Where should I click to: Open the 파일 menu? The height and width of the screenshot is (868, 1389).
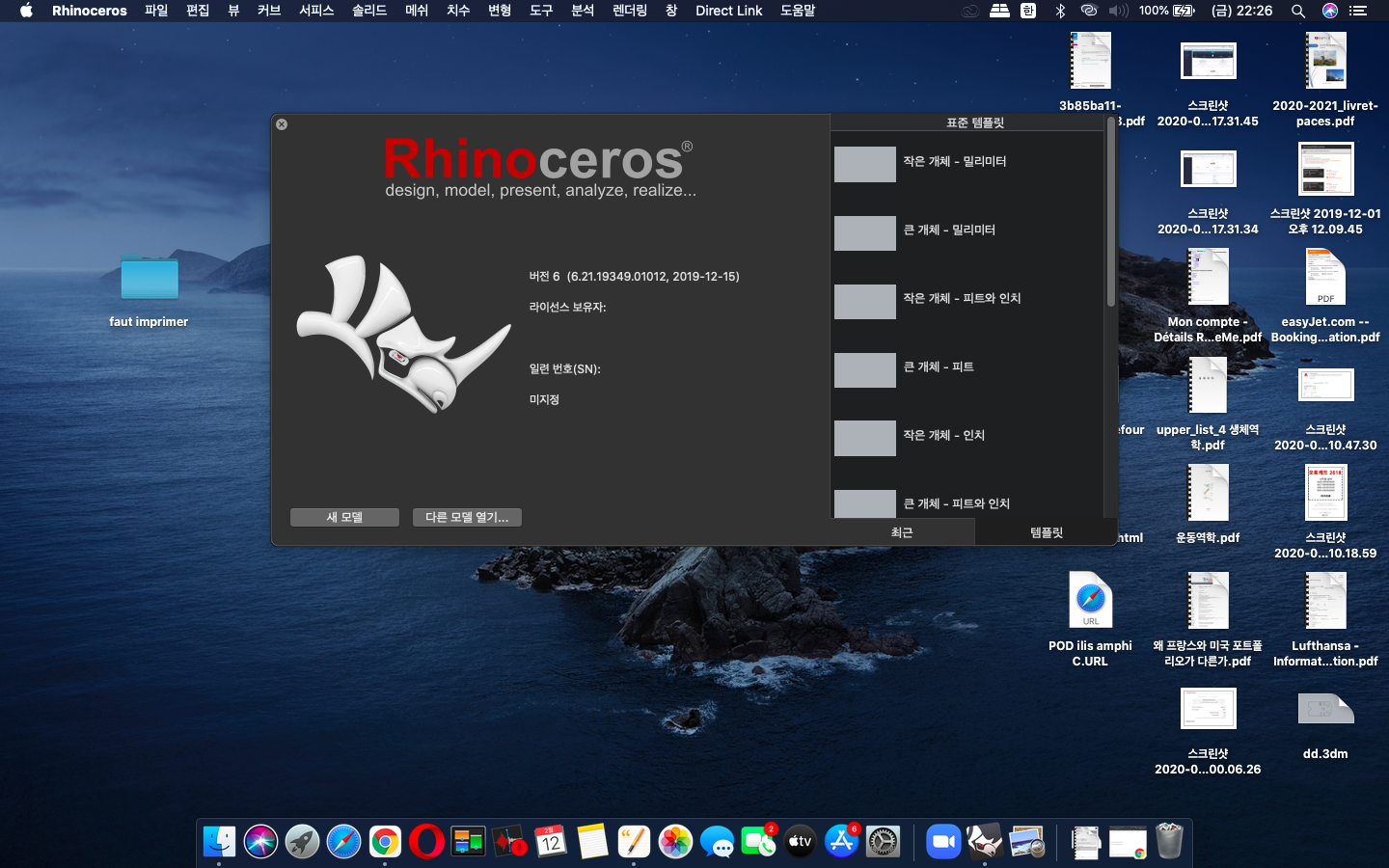(156, 11)
